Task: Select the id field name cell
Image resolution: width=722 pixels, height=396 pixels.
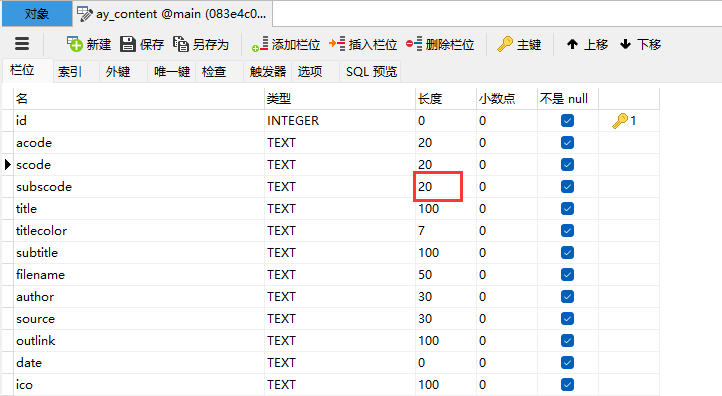Action: coord(139,121)
